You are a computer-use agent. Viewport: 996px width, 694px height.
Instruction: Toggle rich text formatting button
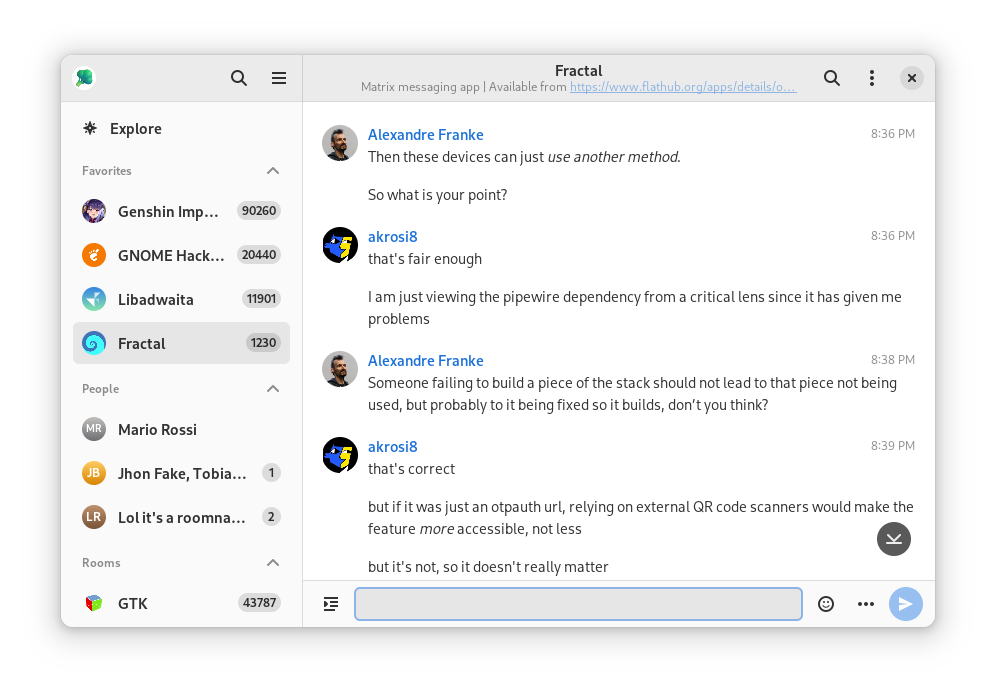click(331, 604)
